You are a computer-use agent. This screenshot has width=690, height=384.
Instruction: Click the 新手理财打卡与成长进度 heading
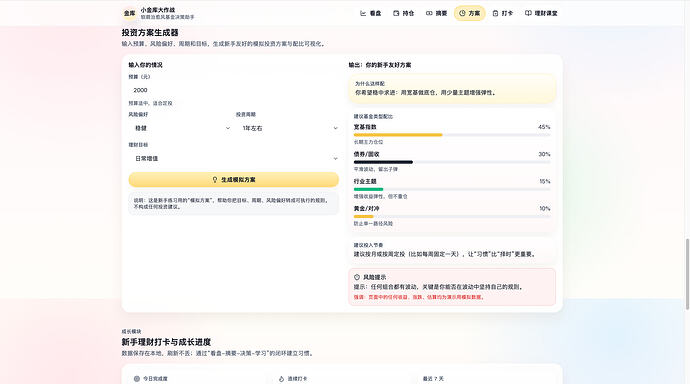pos(166,342)
